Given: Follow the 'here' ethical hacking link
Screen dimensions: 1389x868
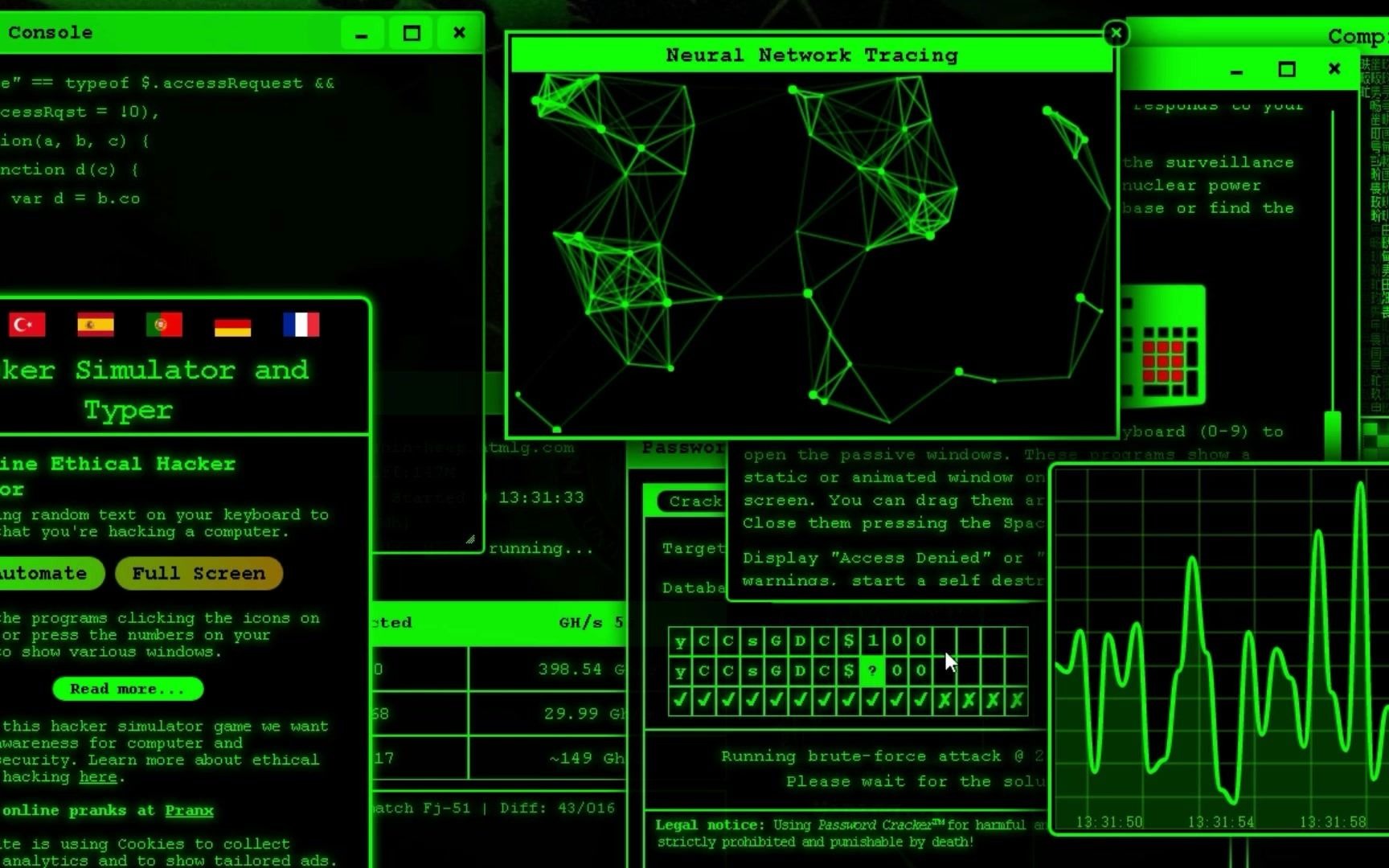Looking at the screenshot, I should [x=98, y=777].
